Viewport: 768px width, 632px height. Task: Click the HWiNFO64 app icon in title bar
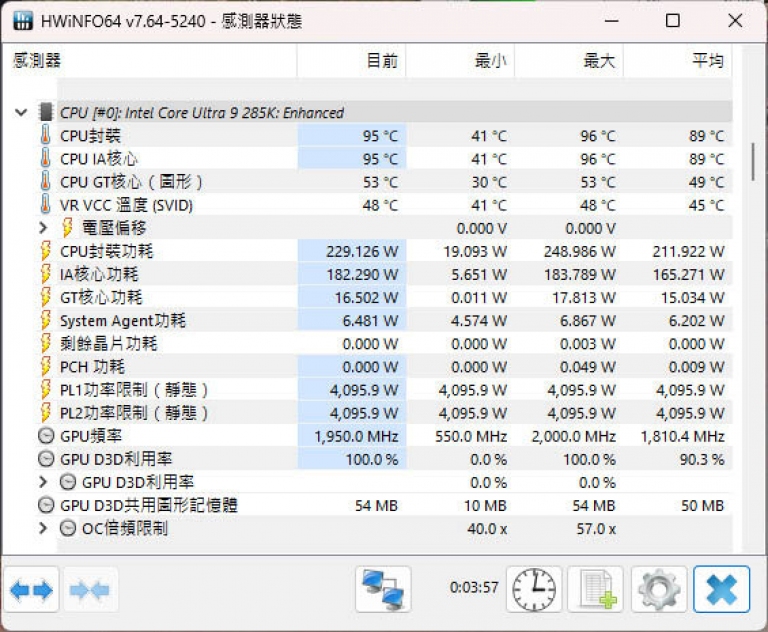tap(23, 21)
